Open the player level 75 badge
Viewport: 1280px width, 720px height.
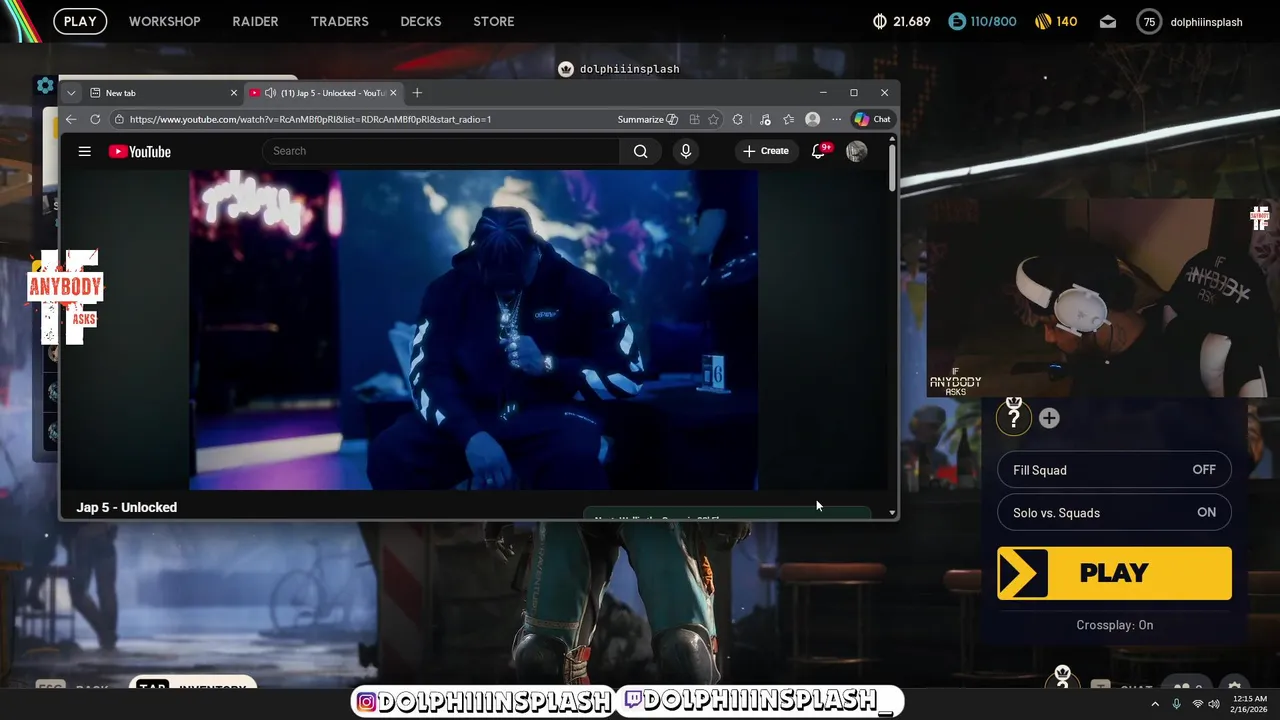(x=1149, y=22)
